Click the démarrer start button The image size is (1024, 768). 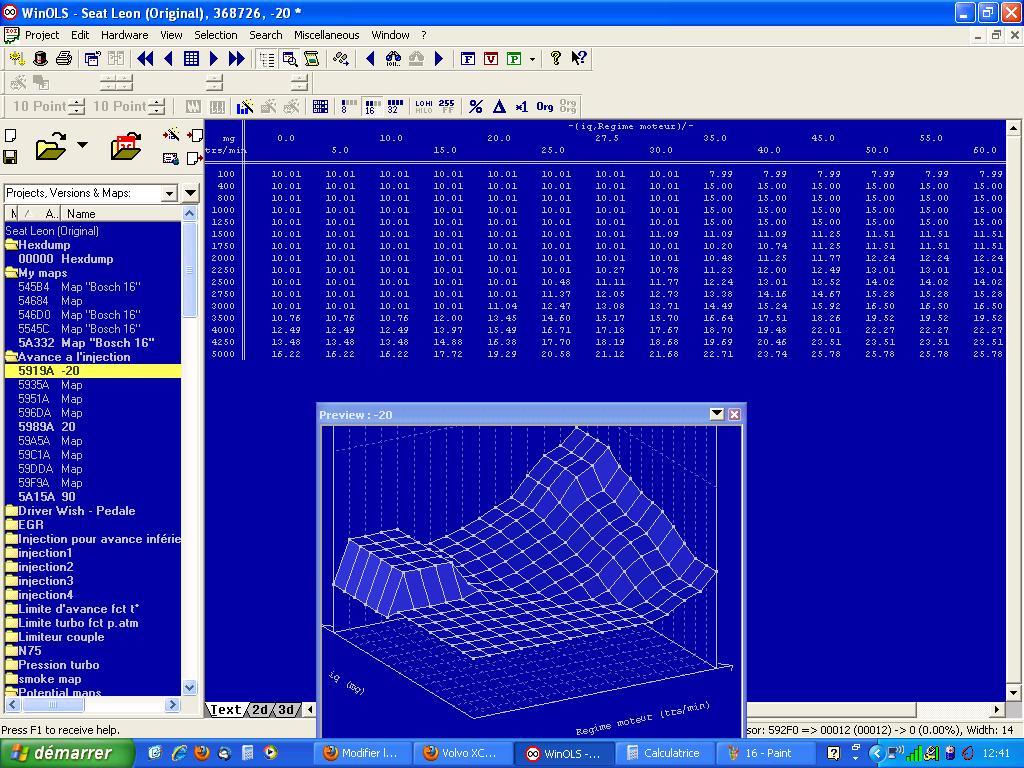click(67, 753)
